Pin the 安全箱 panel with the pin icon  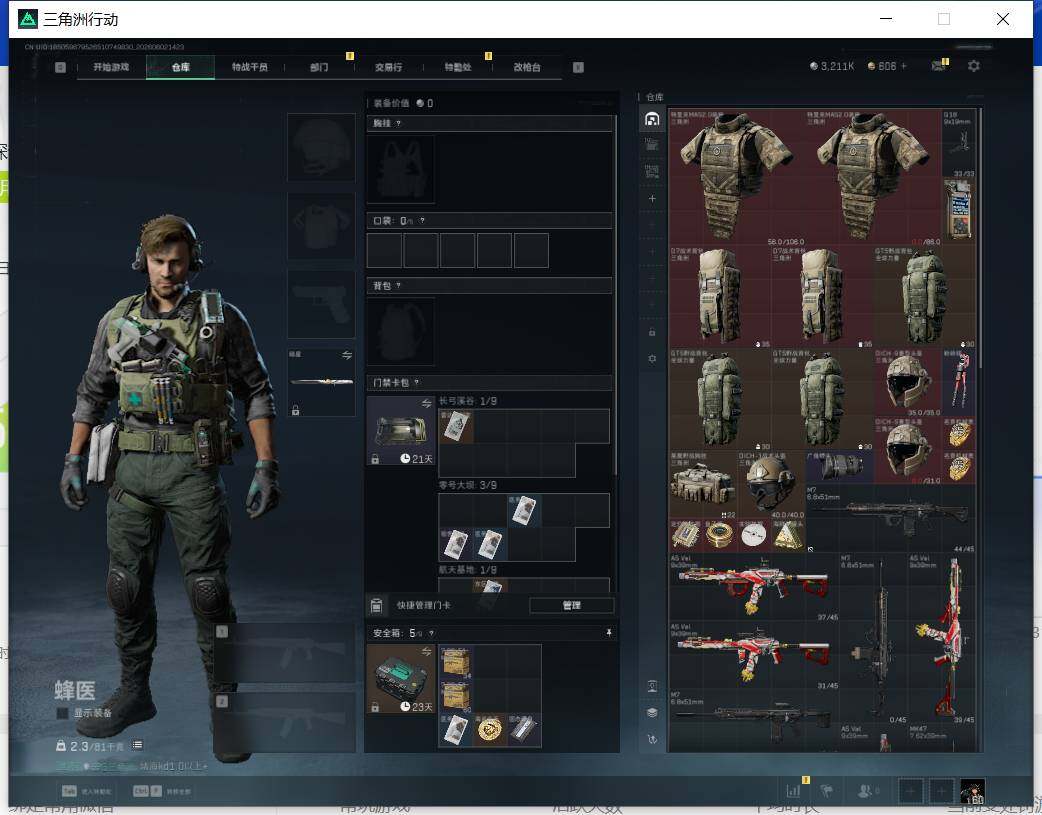tap(608, 633)
